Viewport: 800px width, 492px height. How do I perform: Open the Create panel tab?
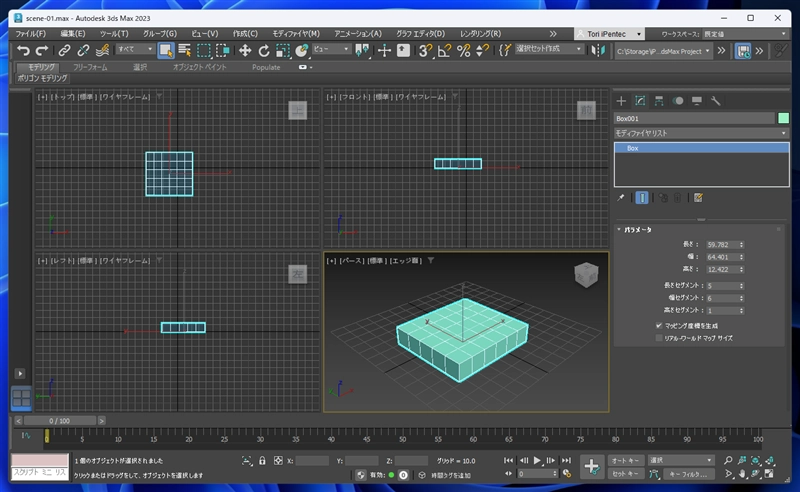621,101
